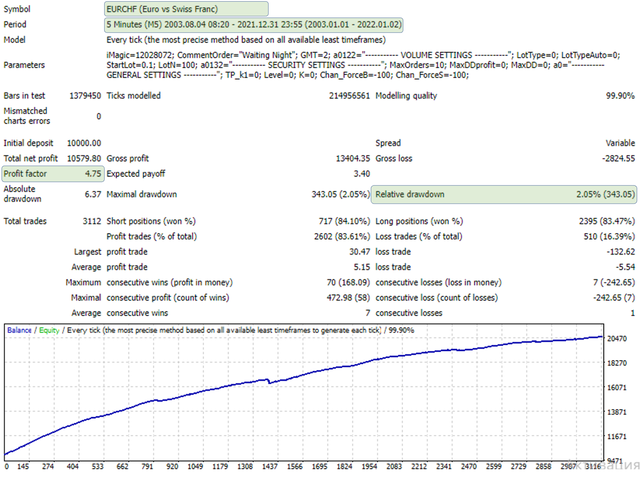
Task: Click the 20470 chart axis label
Action: pyautogui.click(x=617, y=339)
